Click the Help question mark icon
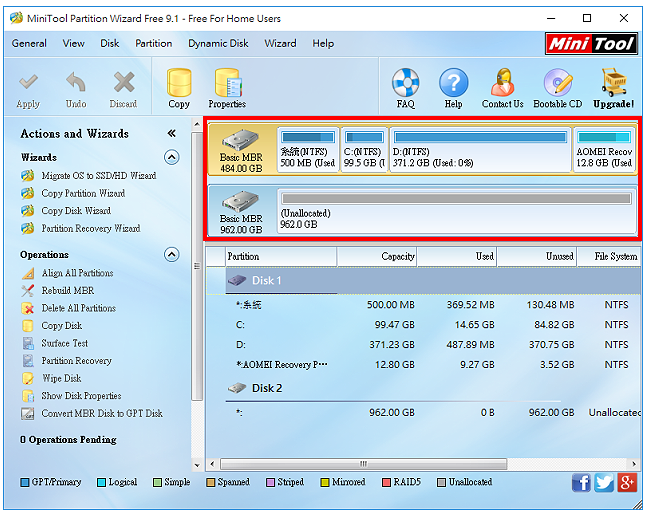Image resolution: width=650 pixels, height=516 pixels. click(x=454, y=82)
